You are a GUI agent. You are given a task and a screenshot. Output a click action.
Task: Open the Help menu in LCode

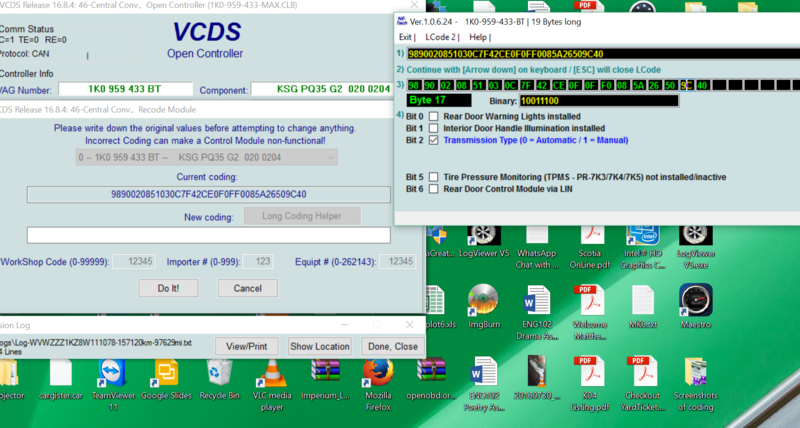click(478, 37)
